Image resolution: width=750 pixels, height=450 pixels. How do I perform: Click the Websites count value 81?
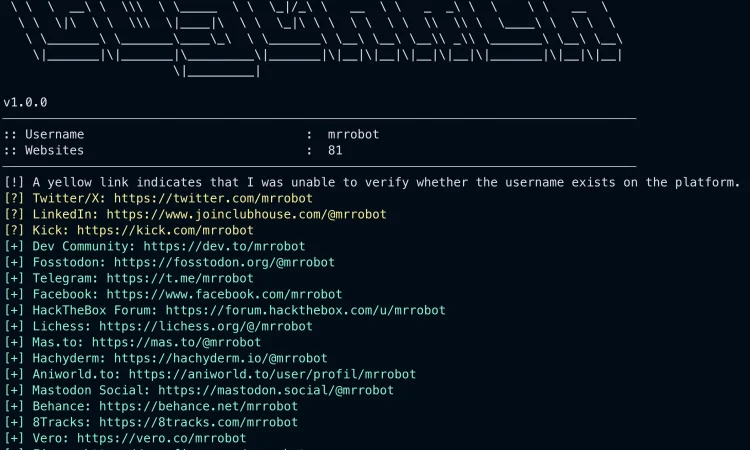335,151
